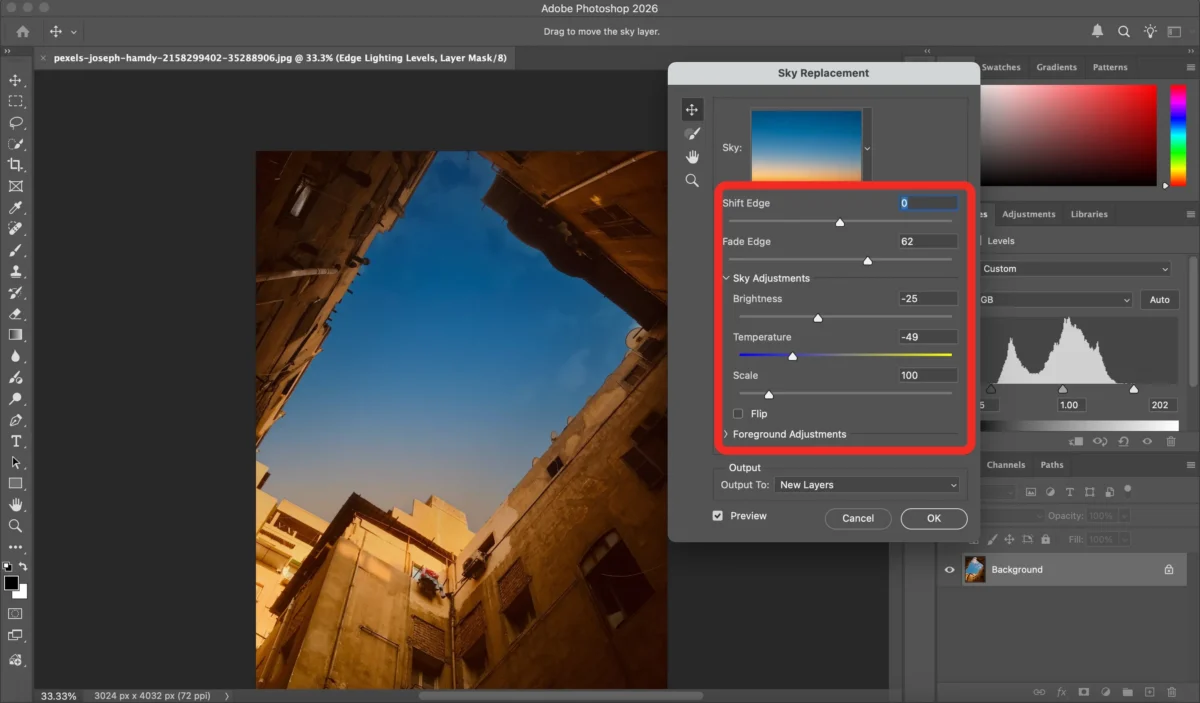Select the Sky Brush tool in dialog

[x=691, y=133]
